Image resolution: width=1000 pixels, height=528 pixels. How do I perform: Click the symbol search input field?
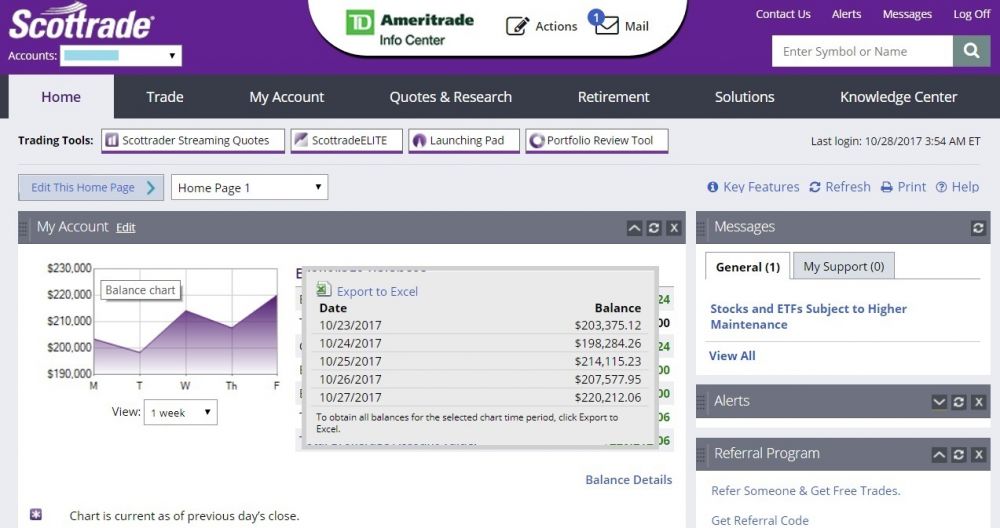click(861, 51)
